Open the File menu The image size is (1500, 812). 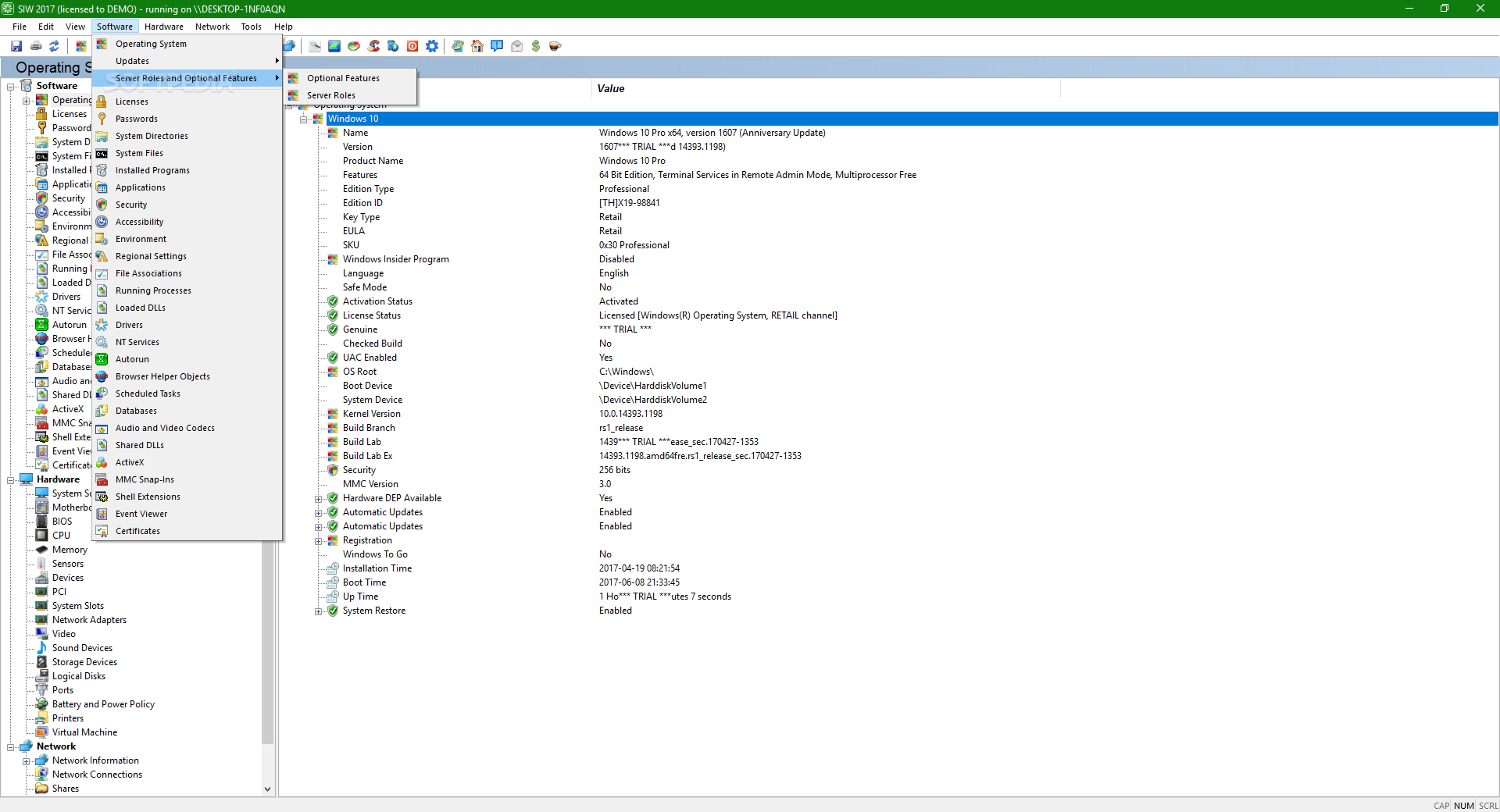point(20,27)
